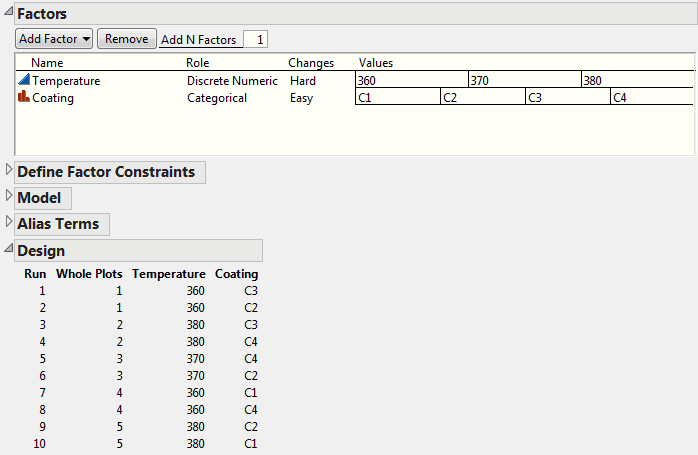Screen dimensions: 698x455
Task: Edit the Temperature value 360
Action: coord(412,80)
